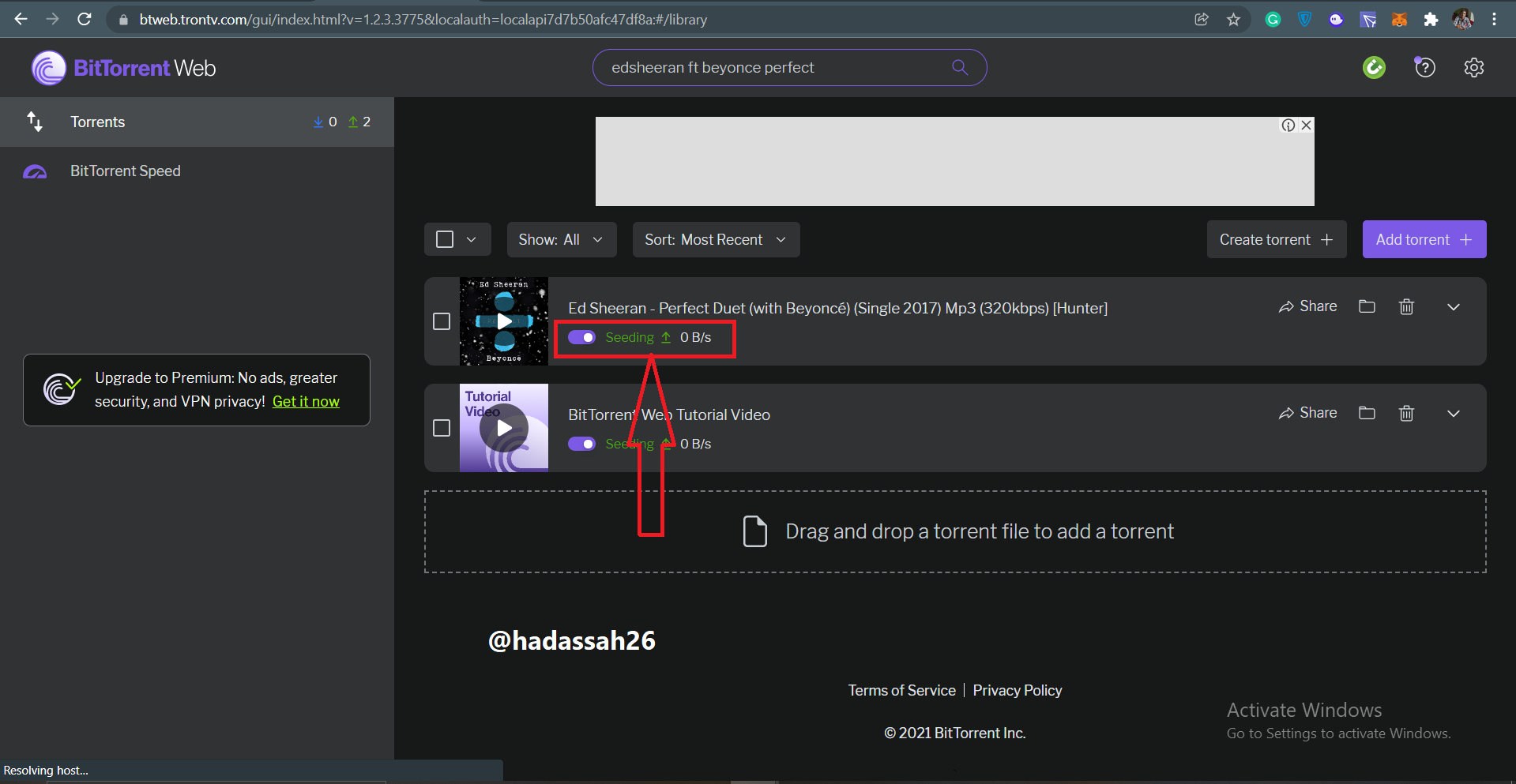Delete the BitTorrent Web Tutorial Video torrent
The width and height of the screenshot is (1516, 784).
pos(1406,413)
